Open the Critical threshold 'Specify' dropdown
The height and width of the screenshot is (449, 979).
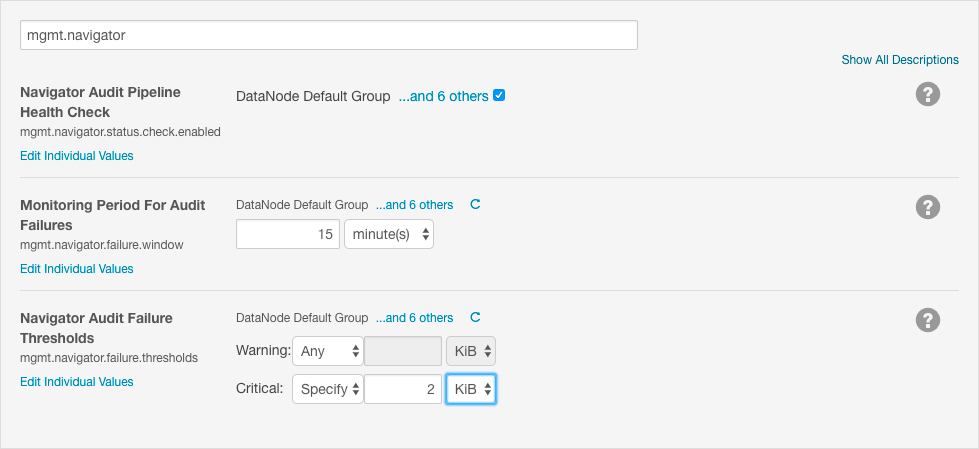coord(328,389)
